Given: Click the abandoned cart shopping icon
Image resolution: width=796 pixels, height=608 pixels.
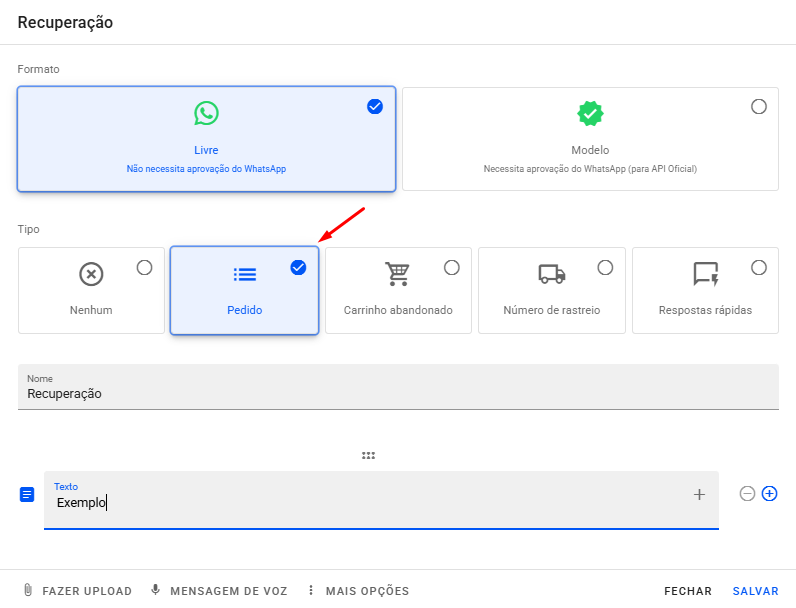Looking at the screenshot, I should (398, 274).
